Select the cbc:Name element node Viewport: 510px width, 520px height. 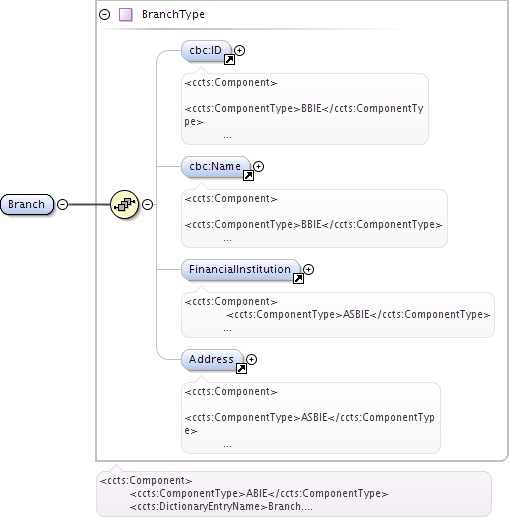[x=215, y=167]
